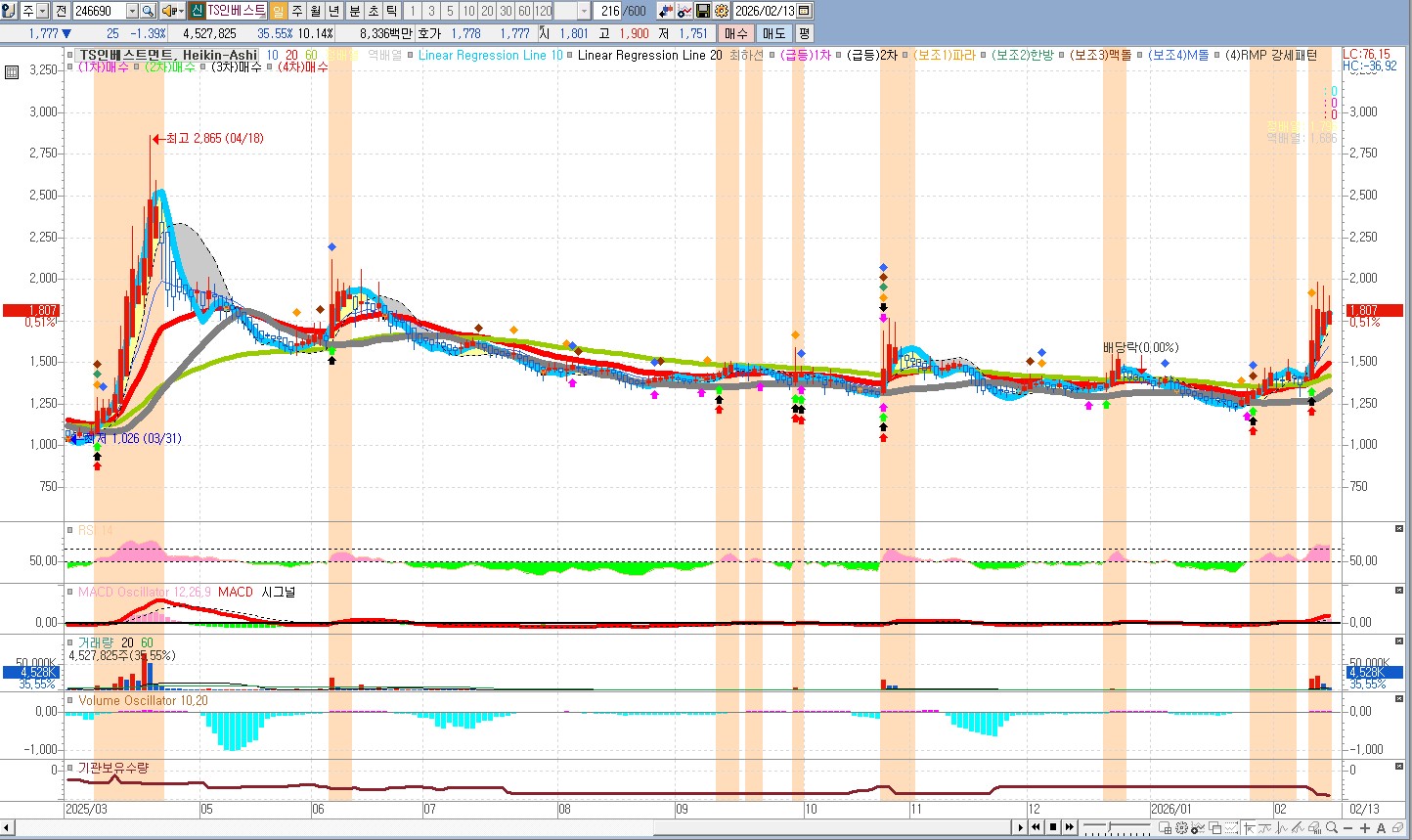1412x840 pixels.
Task: Open the sound icon dropdown arrow
Action: point(182,11)
